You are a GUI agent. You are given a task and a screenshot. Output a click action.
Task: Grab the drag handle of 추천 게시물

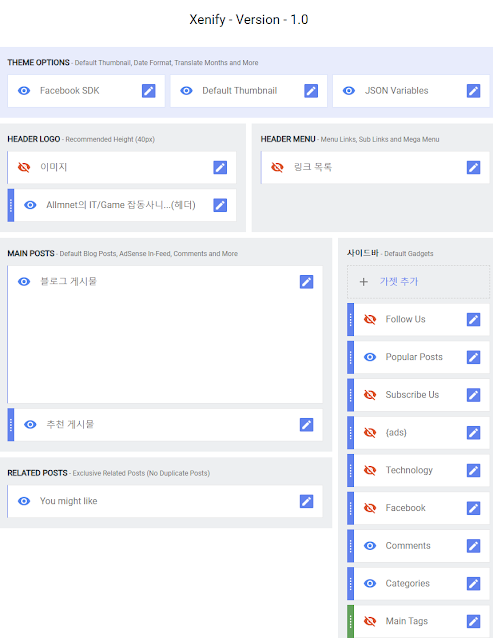pyautogui.click(x=11, y=425)
